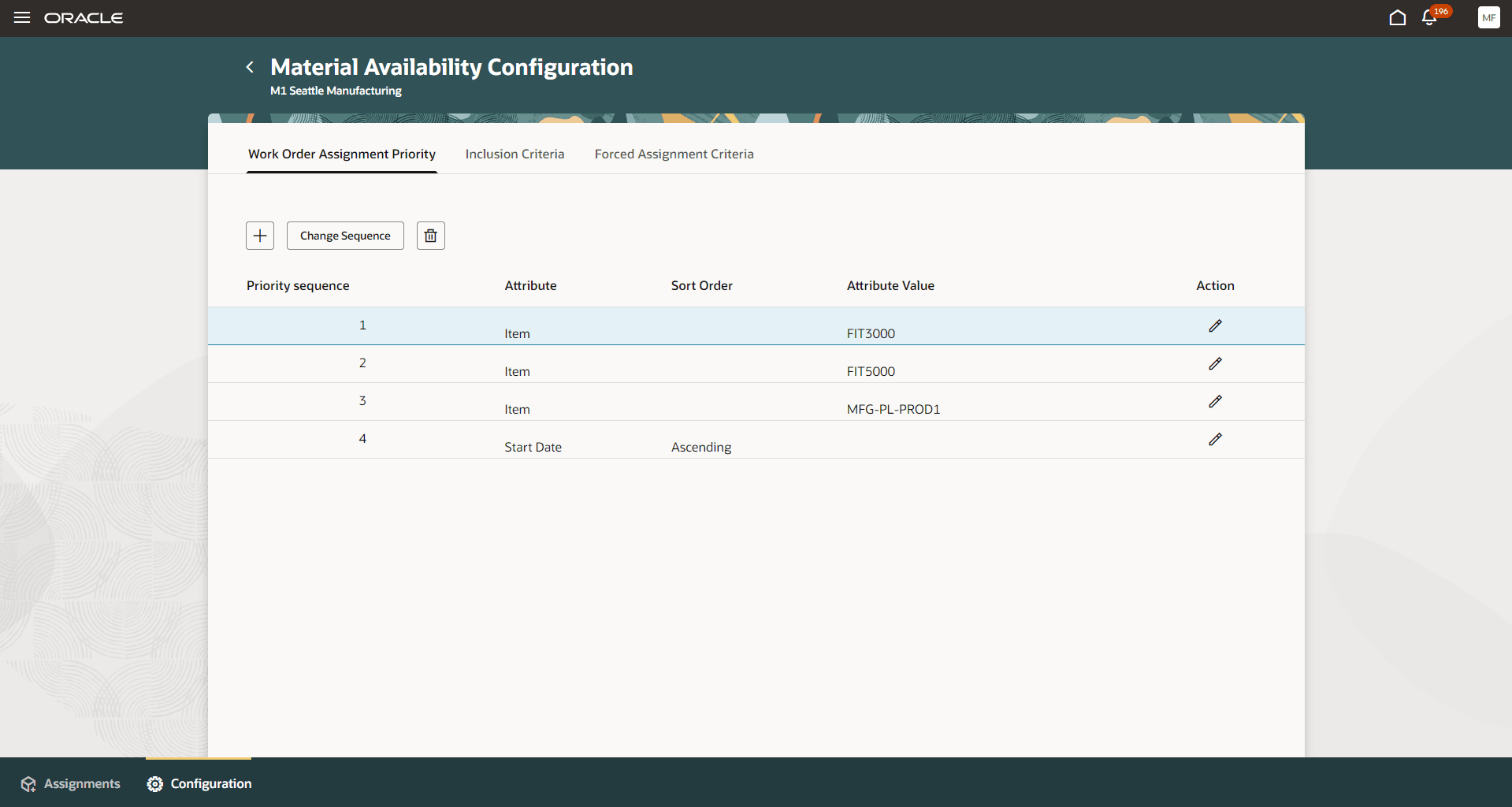Navigate back using the back arrow

point(250,67)
